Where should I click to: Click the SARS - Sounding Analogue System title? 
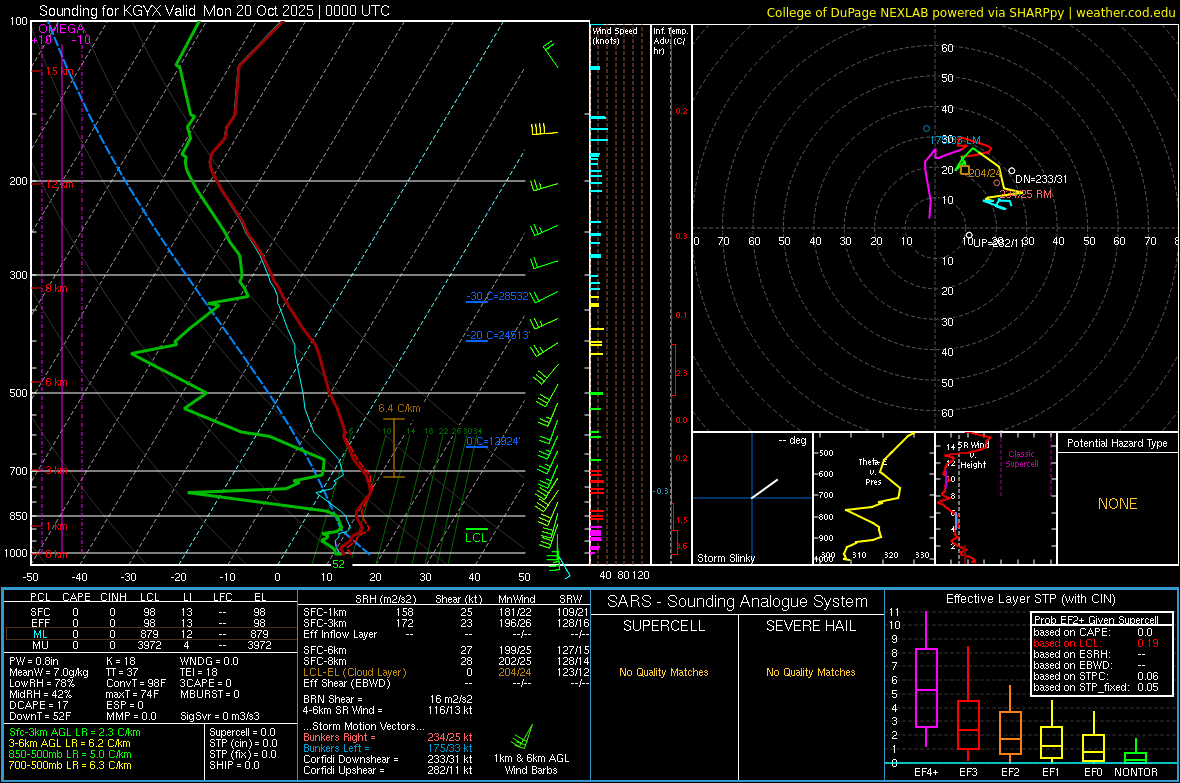pos(737,602)
